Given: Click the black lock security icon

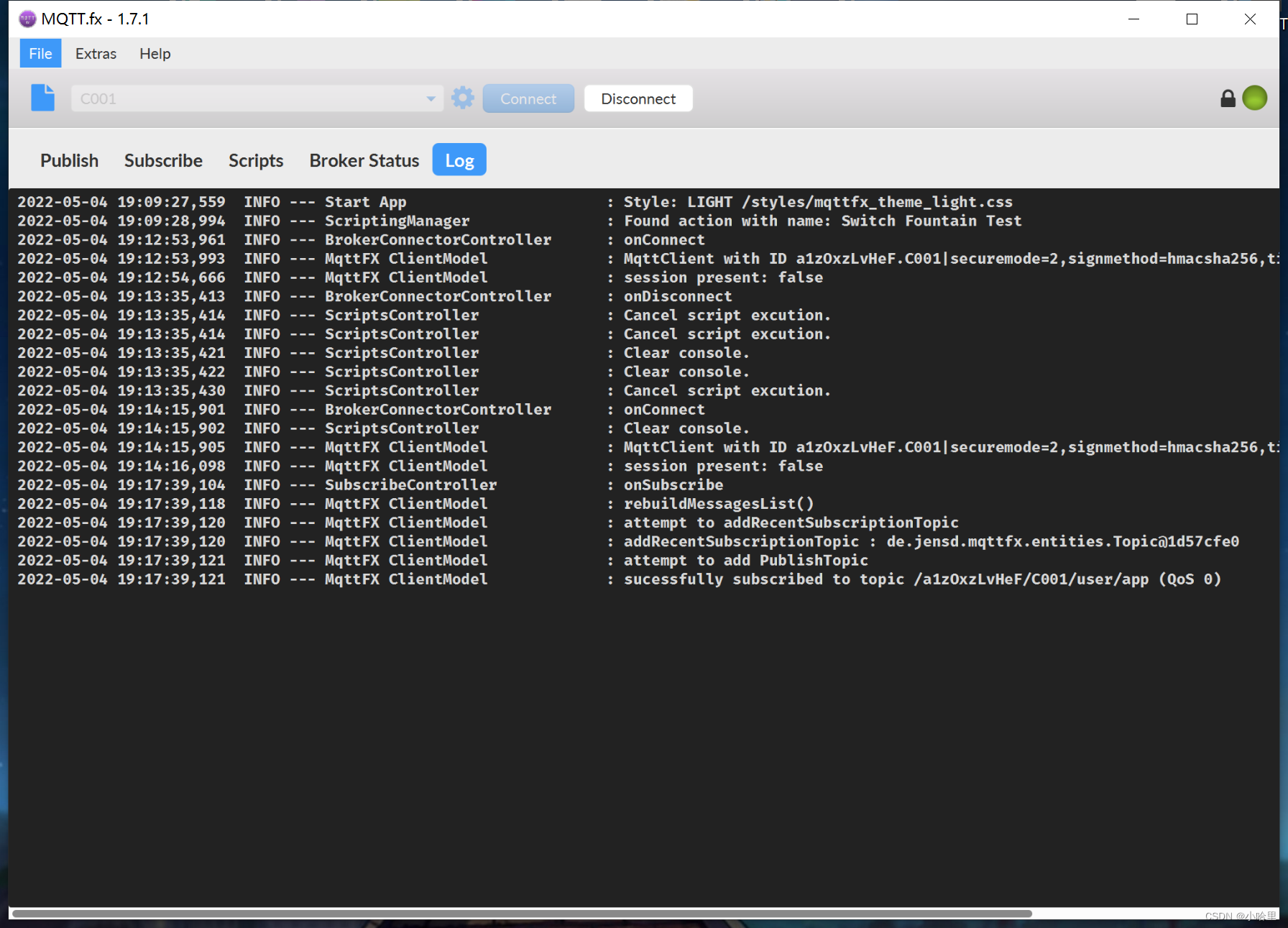Looking at the screenshot, I should (1228, 98).
